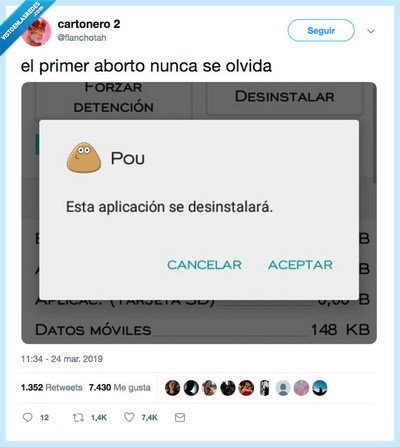400x447 pixels.
Task: Tap ACEPTAR in uninstall dialog
Action: pos(300,265)
